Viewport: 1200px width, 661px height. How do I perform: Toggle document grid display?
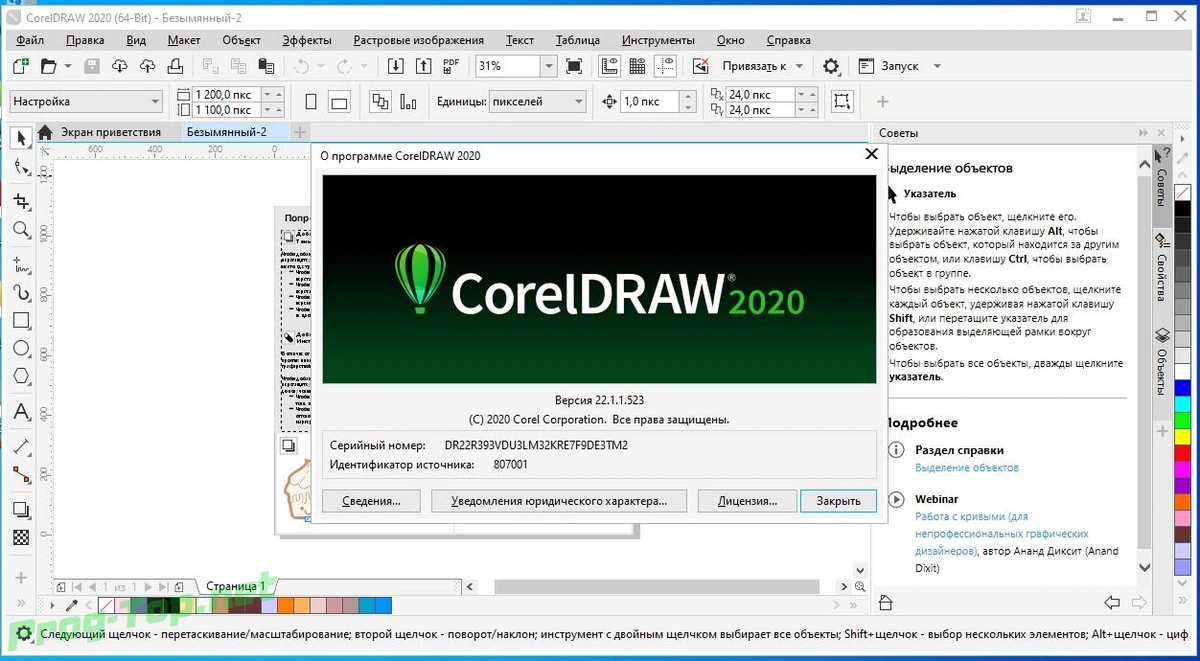pos(637,66)
